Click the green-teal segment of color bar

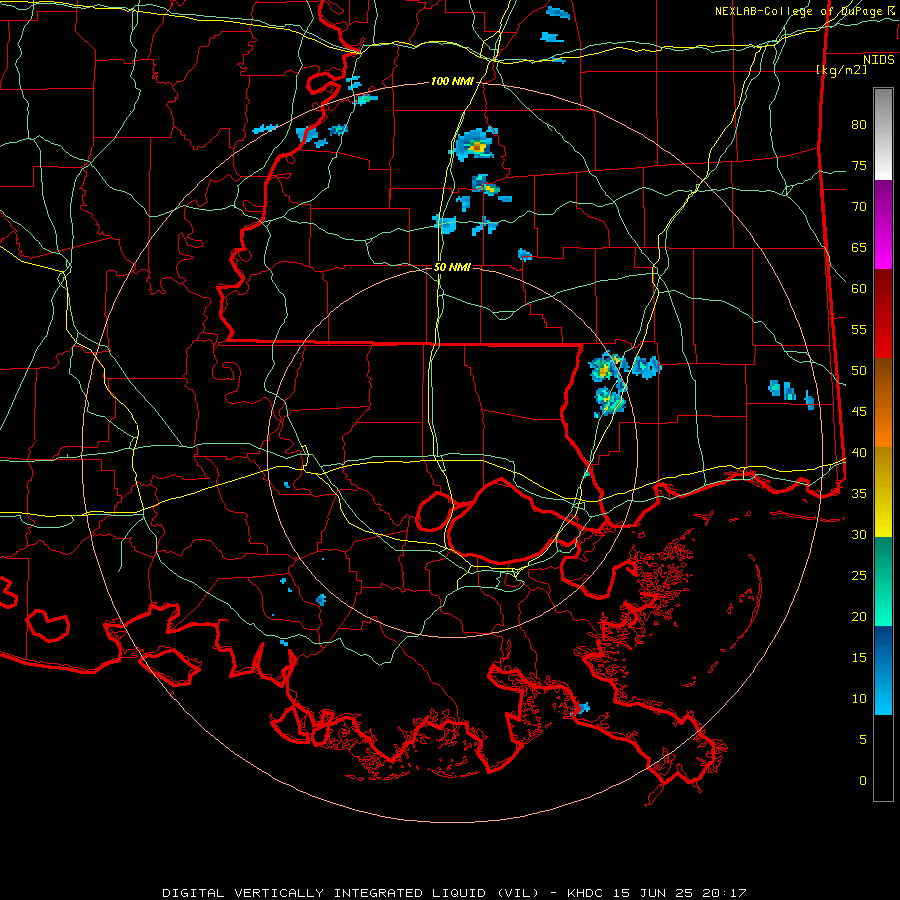883,581
